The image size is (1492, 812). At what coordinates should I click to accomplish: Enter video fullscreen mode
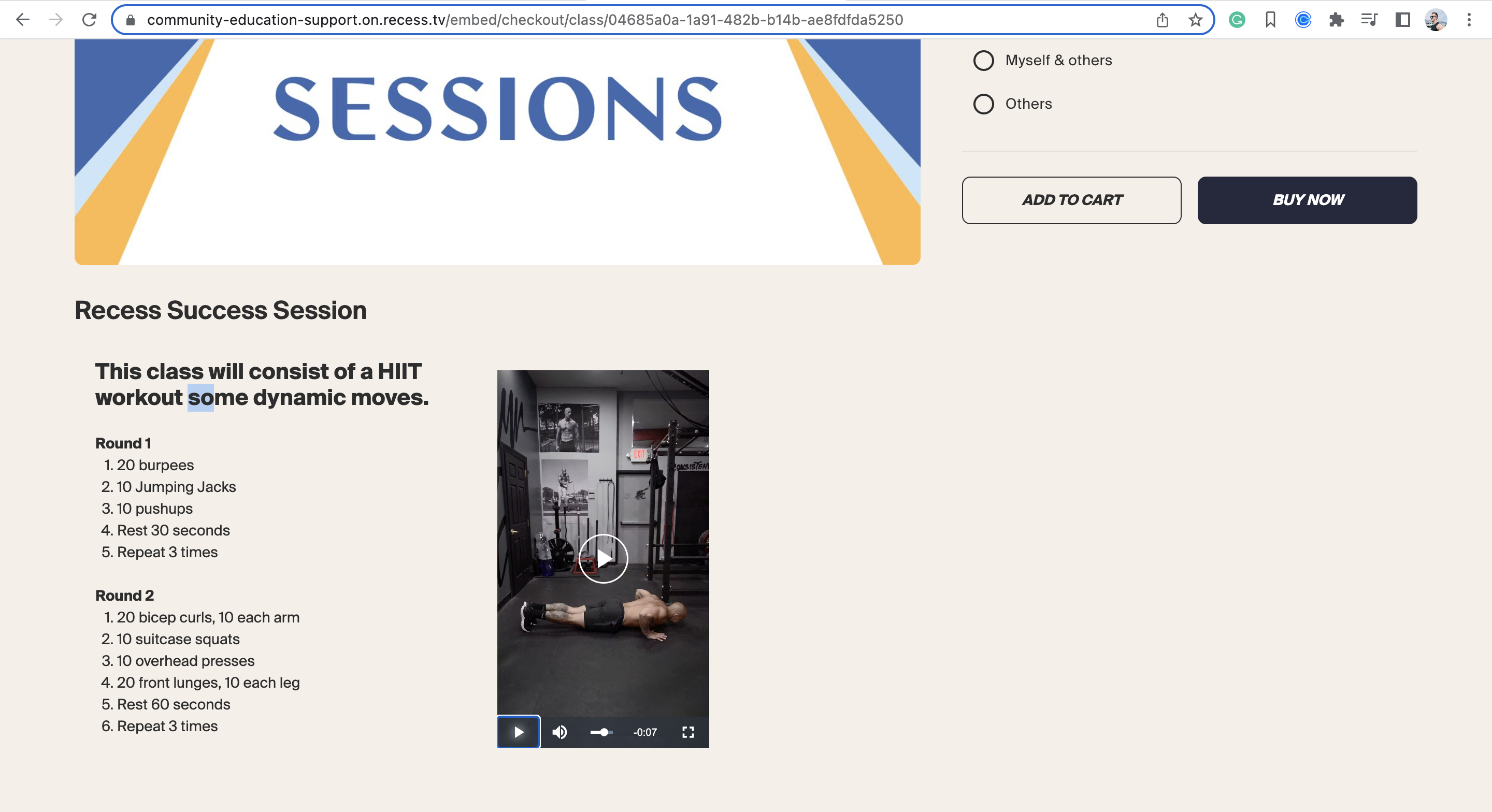687,732
